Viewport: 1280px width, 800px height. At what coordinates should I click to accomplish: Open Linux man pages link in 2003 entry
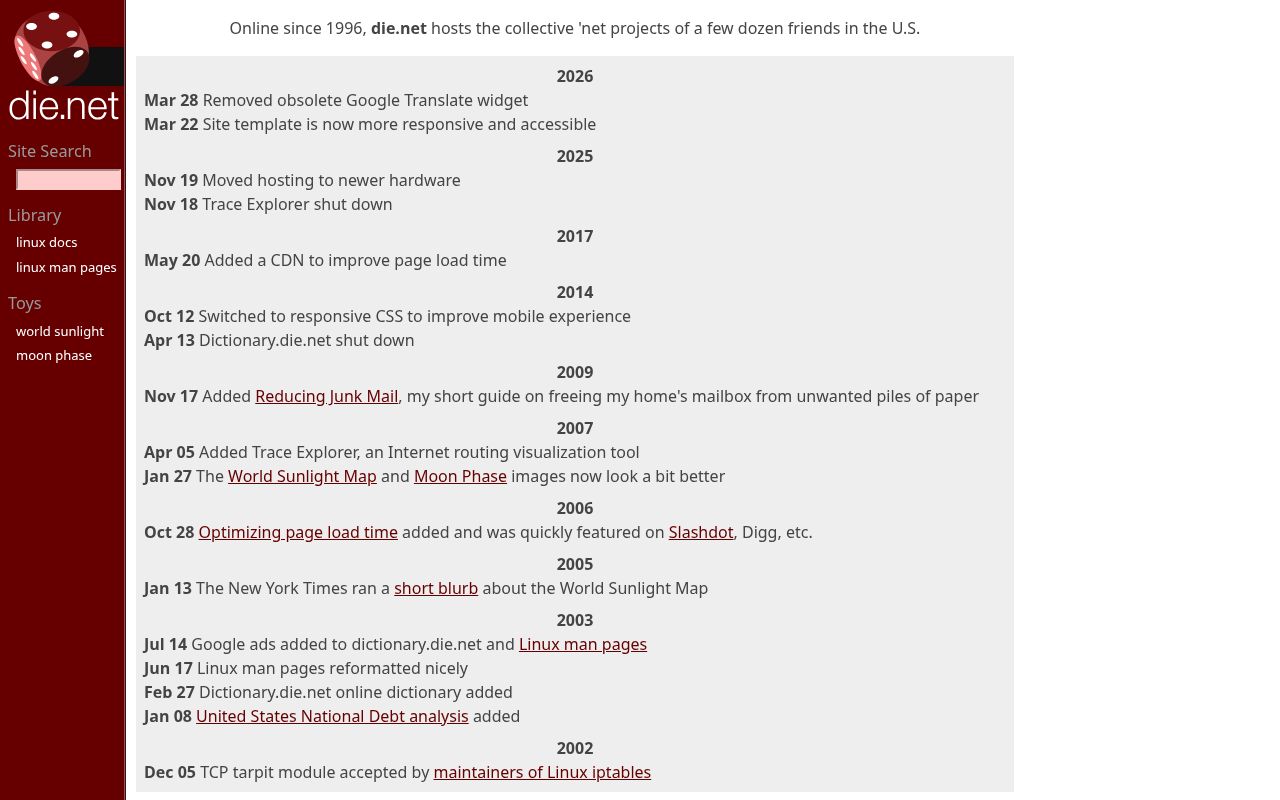(583, 644)
